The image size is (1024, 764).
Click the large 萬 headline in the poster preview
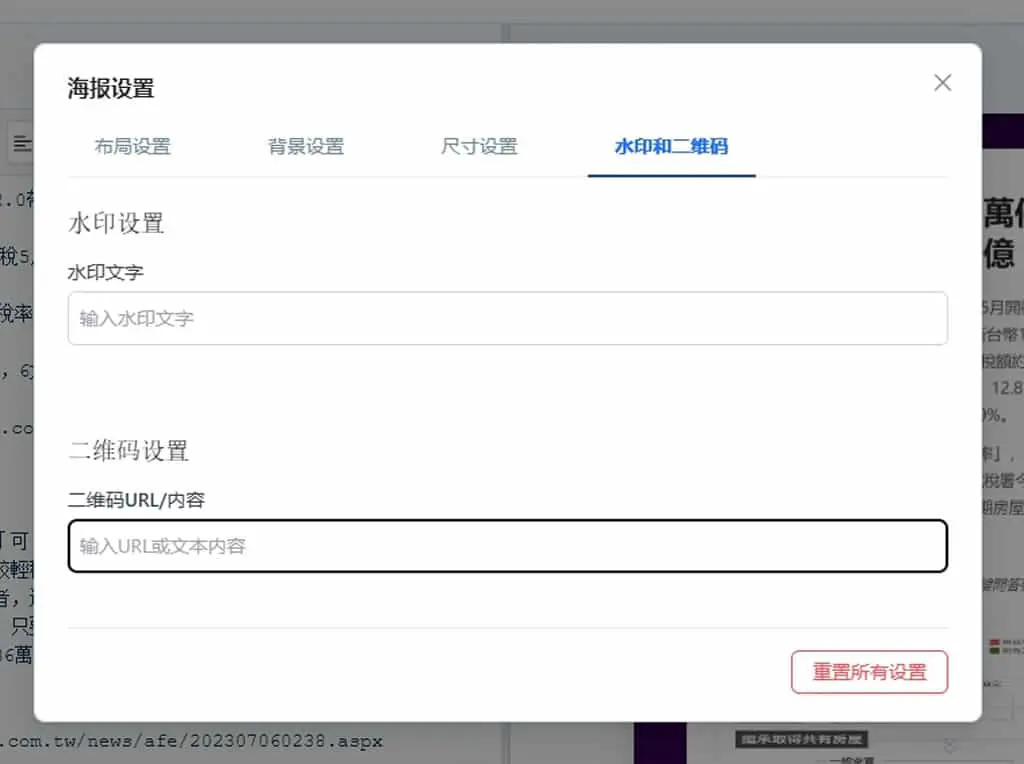pos(1003,214)
